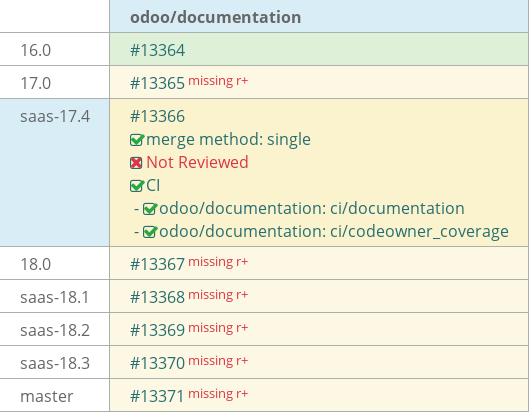The height and width of the screenshot is (412, 529).
Task: Click 'odoo/documentation: ci/codeowner_coverage' status text
Action: (x=334, y=232)
